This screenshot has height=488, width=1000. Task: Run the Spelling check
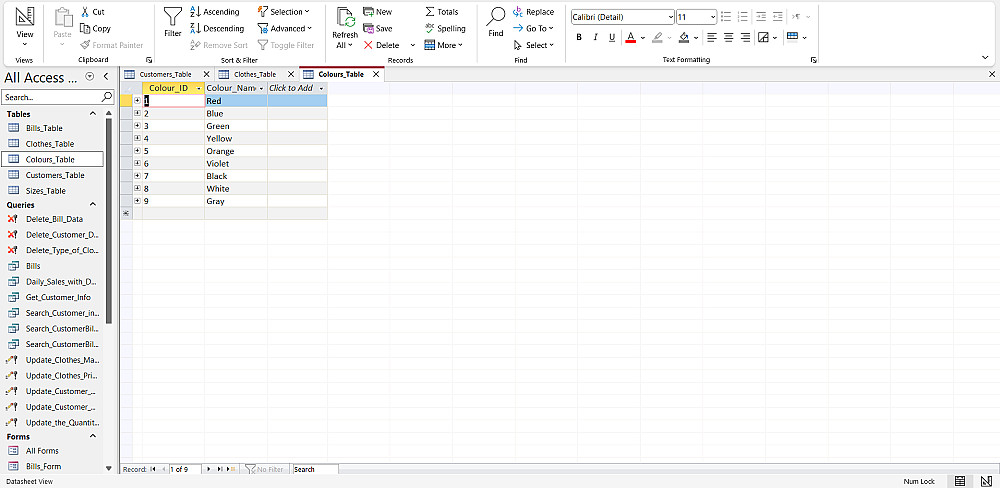pos(445,29)
